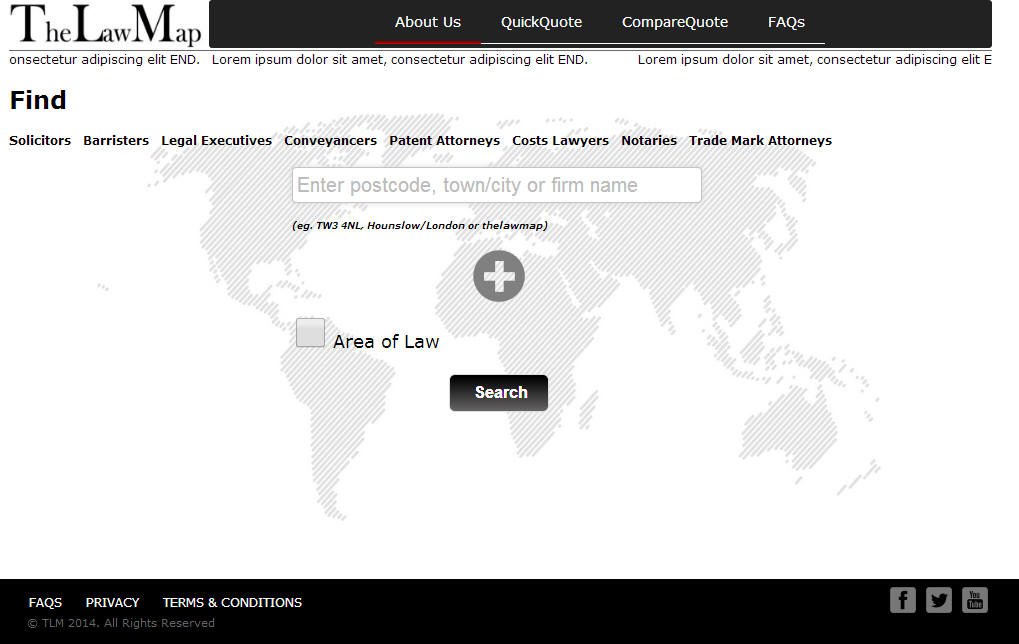Click the gray plus circle icon
Image resolution: width=1019 pixels, height=644 pixels.
[498, 276]
